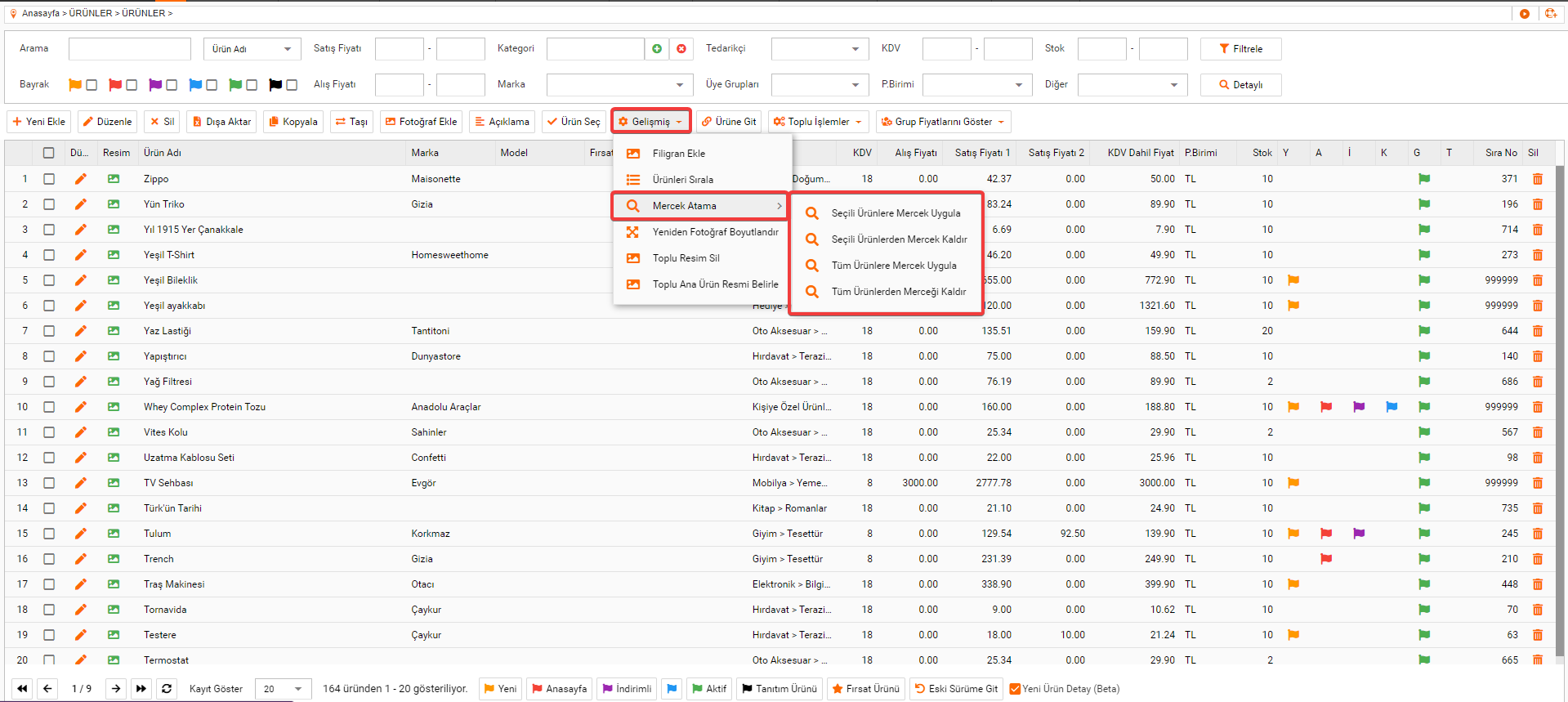Screen dimensions: 1568x702
Task: Click Eski Sürüme Git button
Action: tap(956, 689)
